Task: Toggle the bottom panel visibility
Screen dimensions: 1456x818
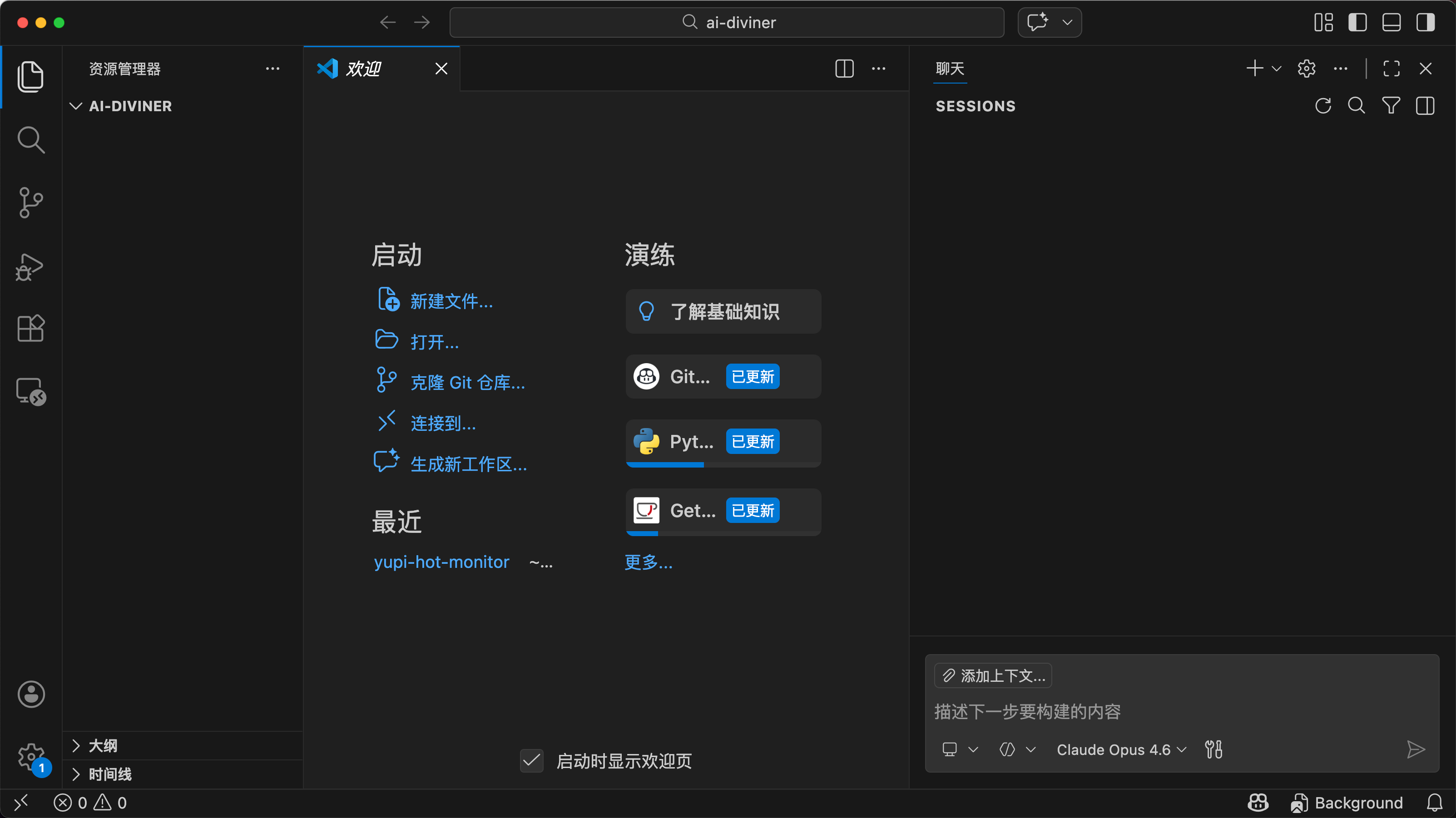Action: (x=1391, y=23)
